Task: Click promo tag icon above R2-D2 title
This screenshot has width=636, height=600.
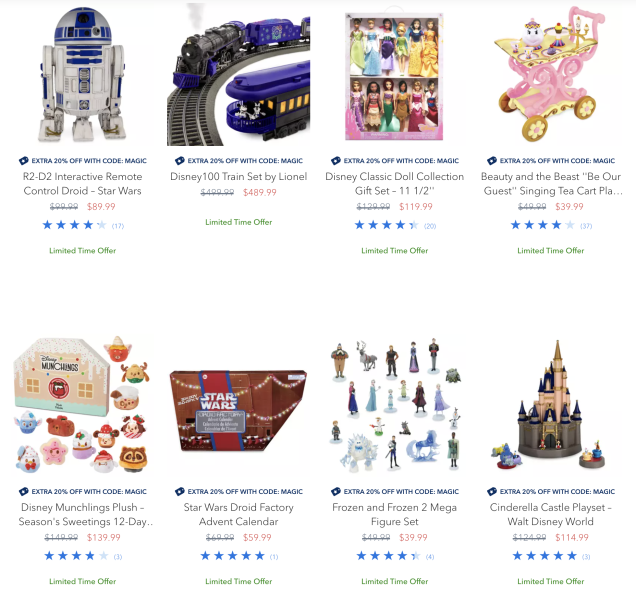Action: (x=24, y=161)
